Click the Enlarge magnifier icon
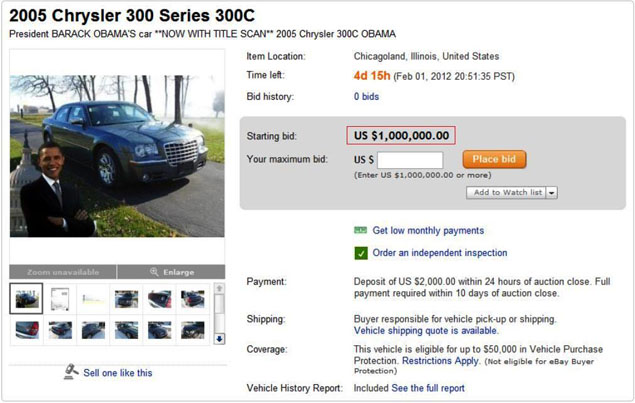635x403 pixels. 154,272
